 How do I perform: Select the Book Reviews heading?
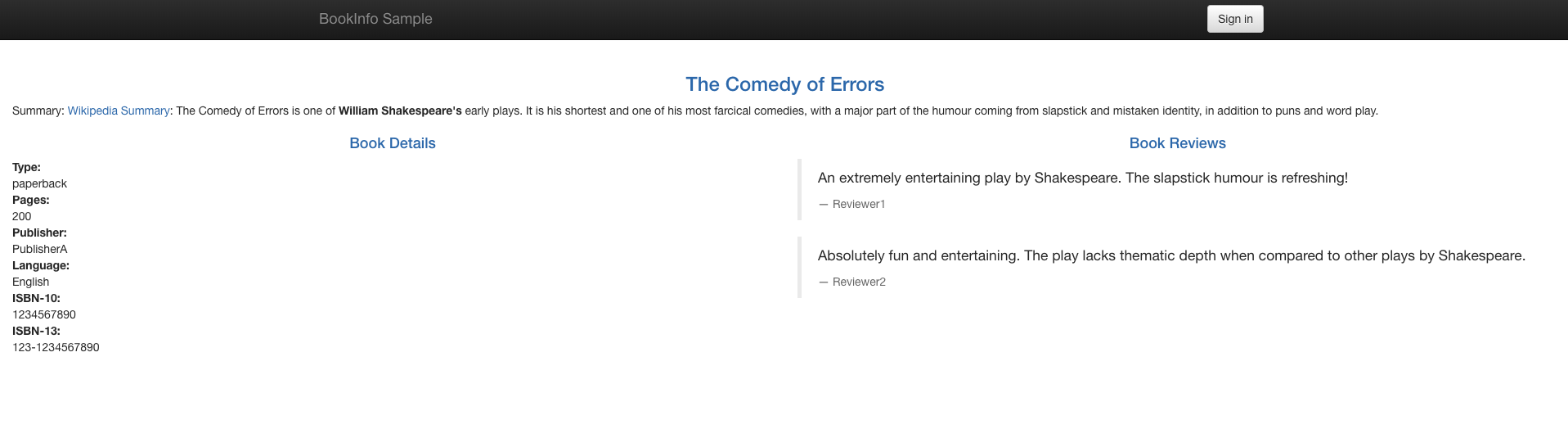[x=1177, y=143]
